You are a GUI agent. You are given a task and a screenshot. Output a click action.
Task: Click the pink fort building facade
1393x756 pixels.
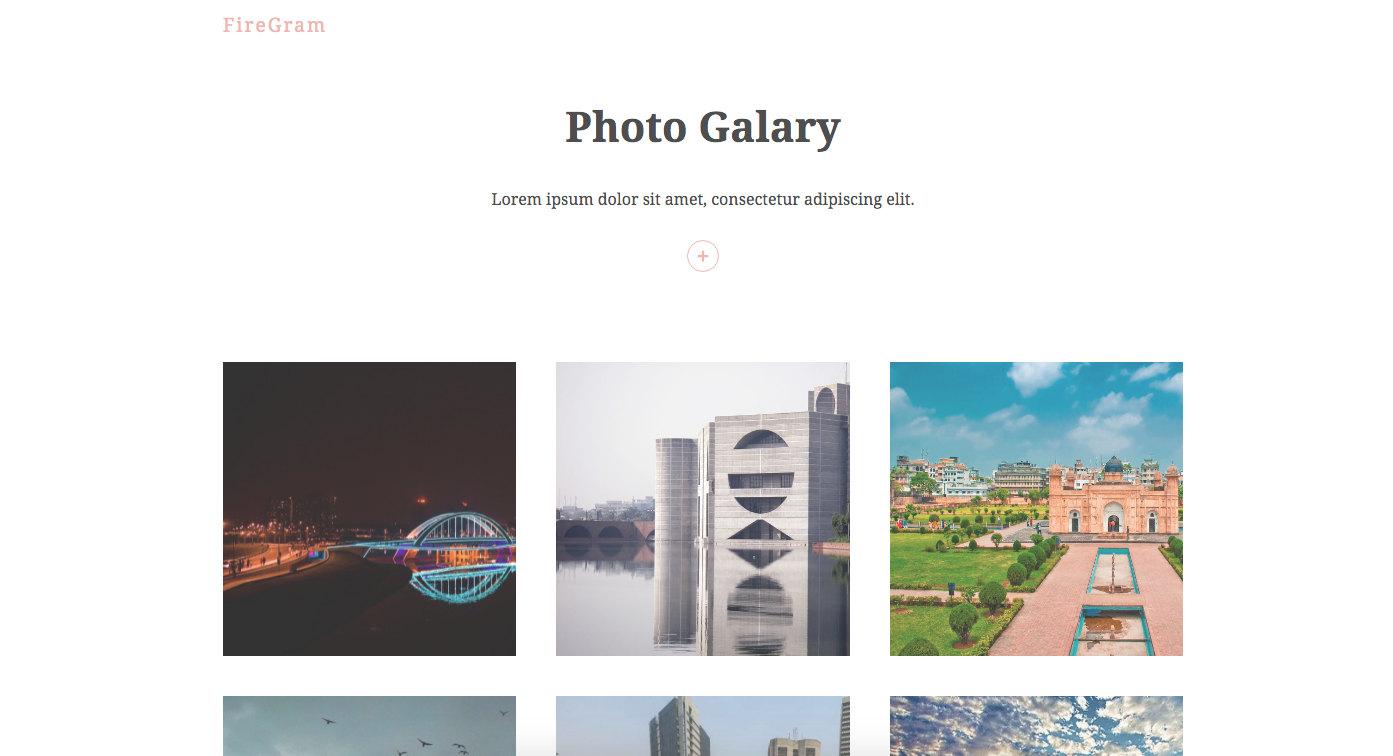pyautogui.click(x=1113, y=498)
